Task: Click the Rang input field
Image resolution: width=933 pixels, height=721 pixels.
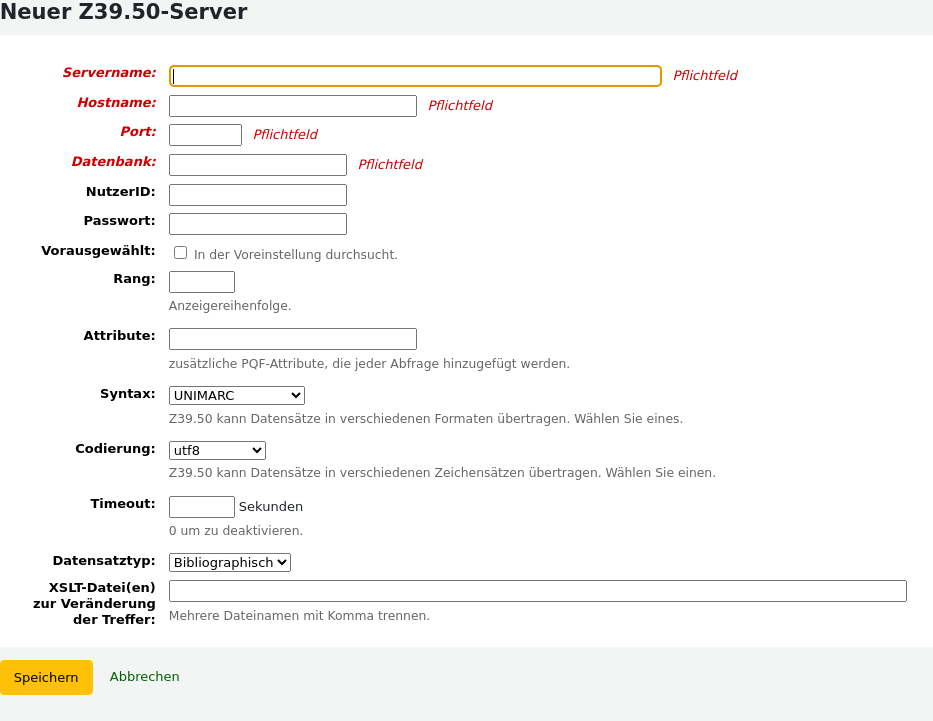Action: tap(201, 281)
